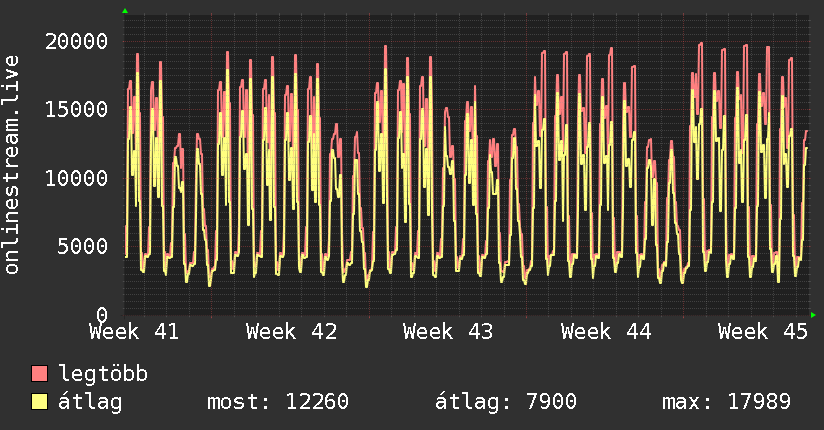Click the 0 y-axis label
The width and height of the screenshot is (824, 430).
(102, 314)
